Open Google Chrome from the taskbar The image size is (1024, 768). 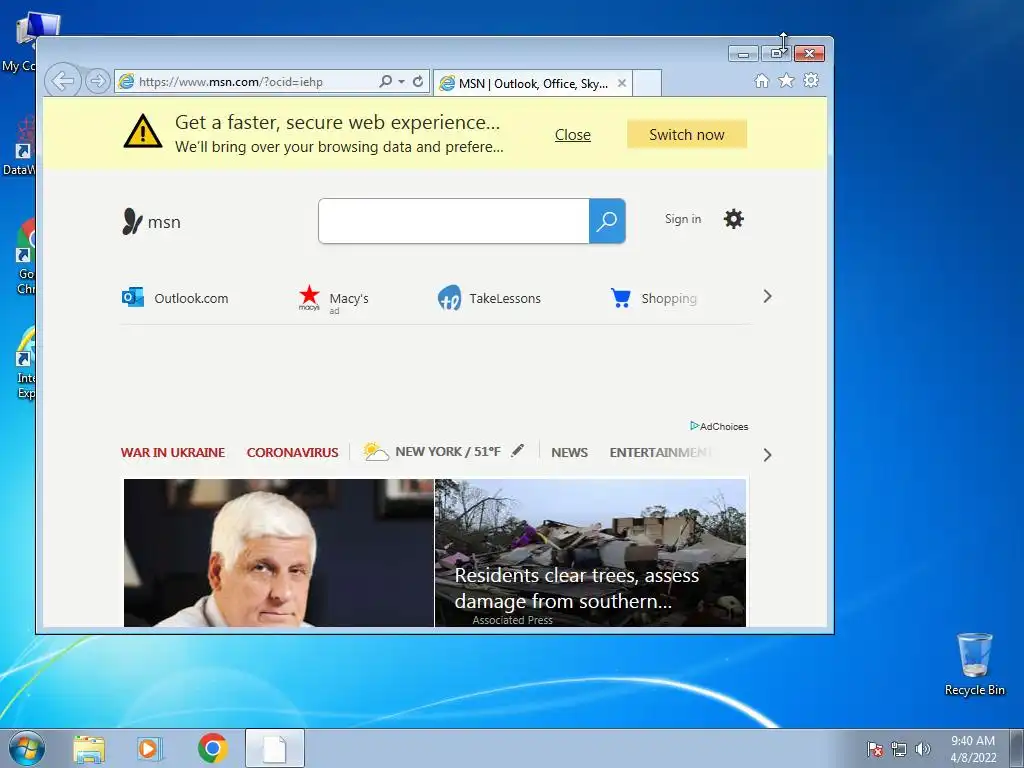point(212,748)
